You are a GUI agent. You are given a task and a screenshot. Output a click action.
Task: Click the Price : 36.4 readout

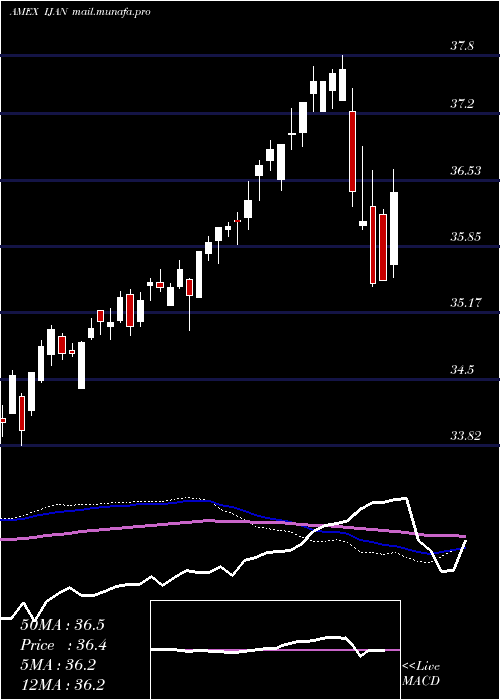point(64,645)
